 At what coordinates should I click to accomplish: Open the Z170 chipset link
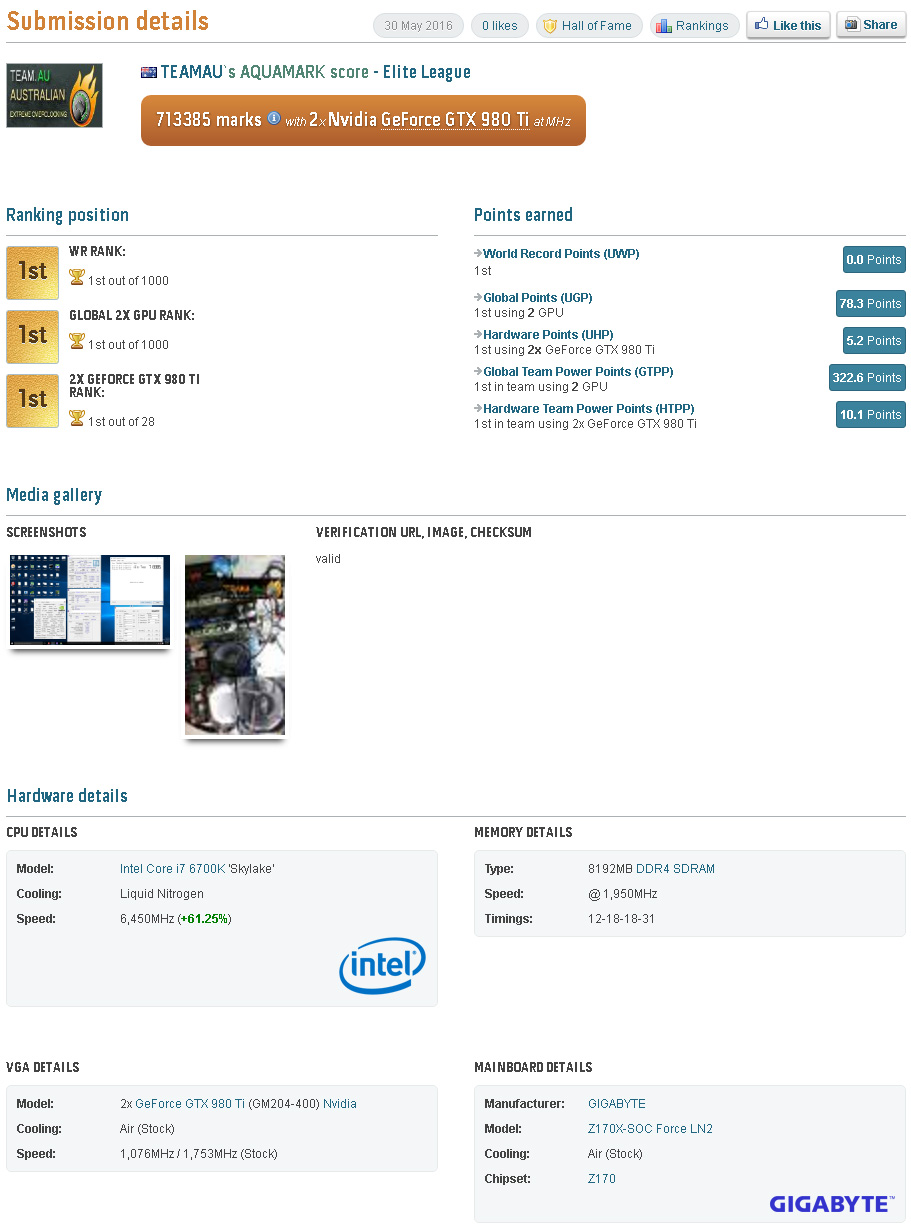[x=602, y=1179]
